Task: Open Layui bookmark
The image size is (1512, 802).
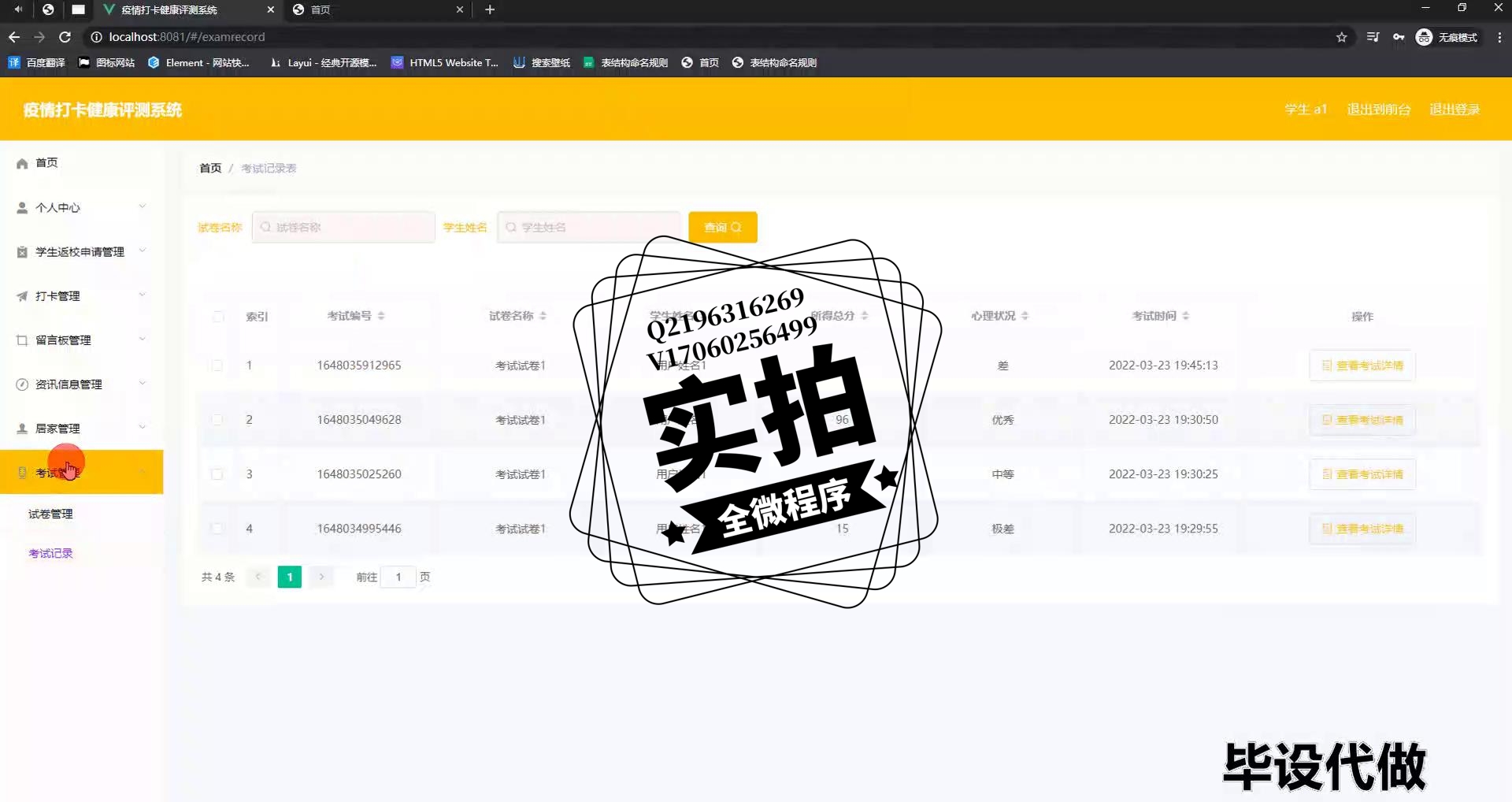Action: click(x=323, y=62)
